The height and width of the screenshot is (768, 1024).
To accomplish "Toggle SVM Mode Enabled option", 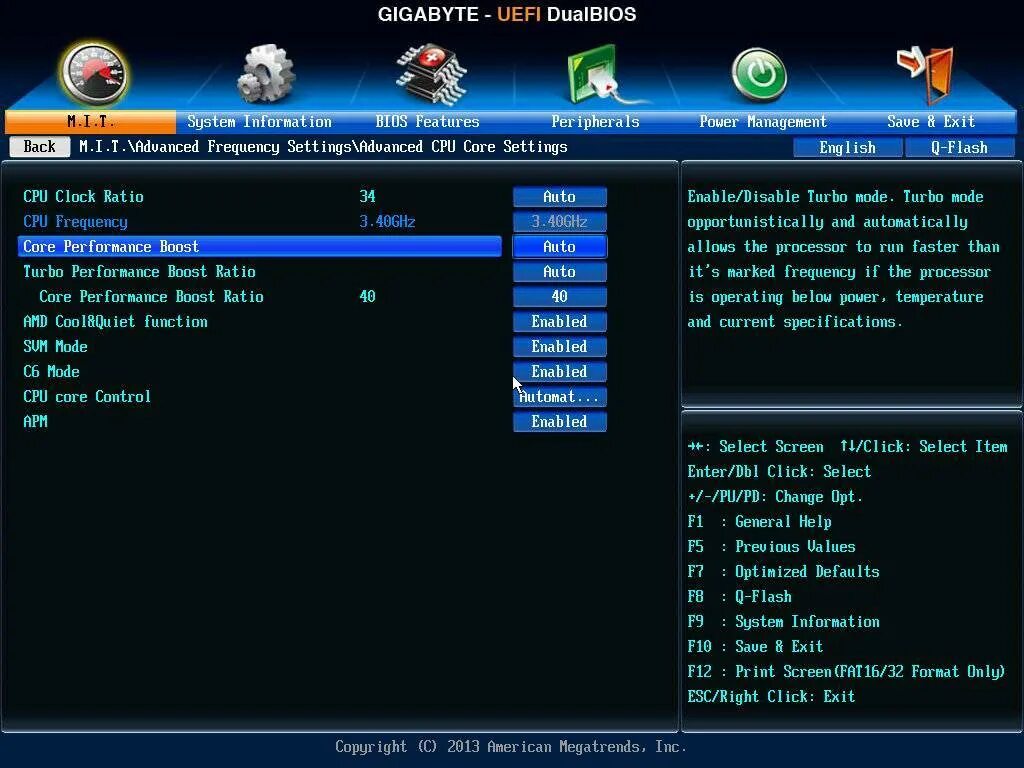I will pos(560,347).
